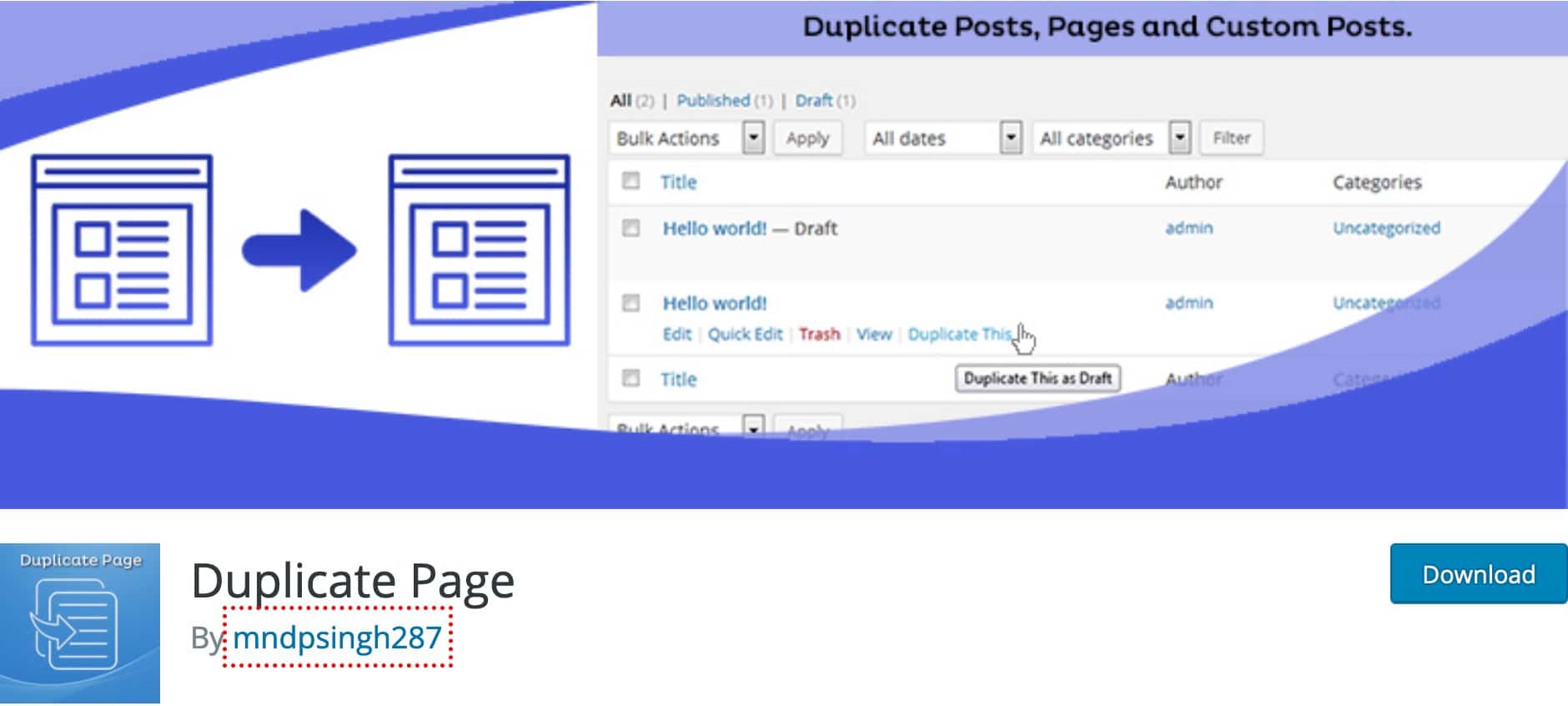
Task: Click admin author in published Hello world! row
Action: click(x=1189, y=303)
